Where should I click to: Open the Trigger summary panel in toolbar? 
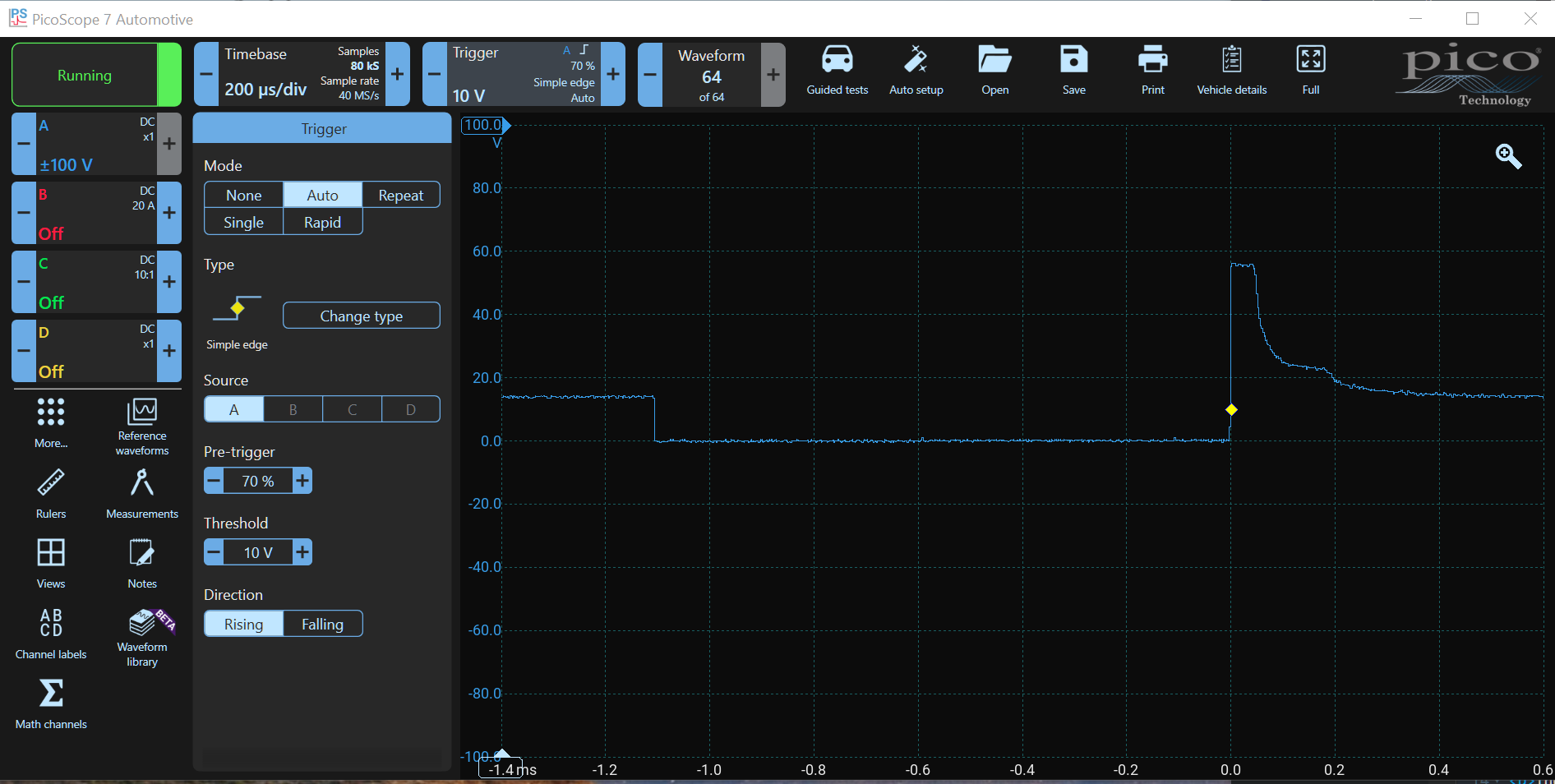coord(524,74)
